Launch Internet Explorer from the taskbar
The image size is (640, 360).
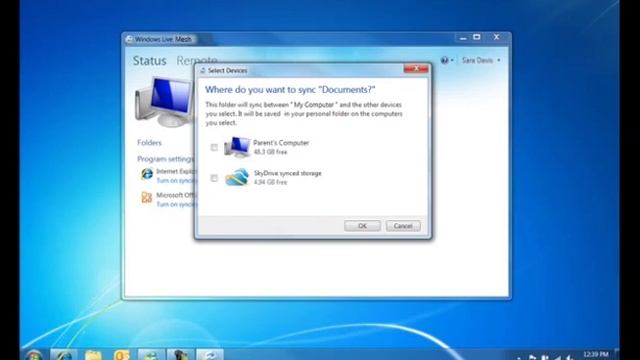64,355
